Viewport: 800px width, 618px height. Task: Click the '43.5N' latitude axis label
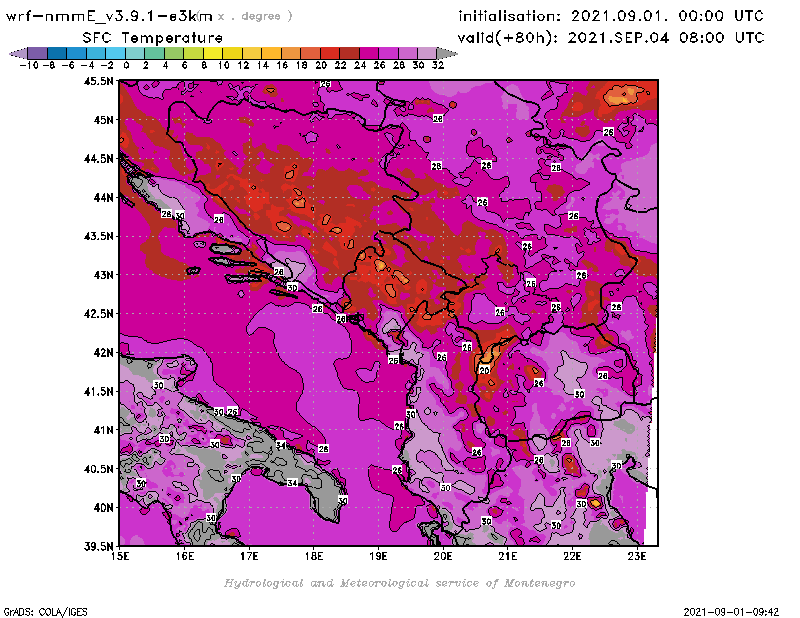pos(98,236)
